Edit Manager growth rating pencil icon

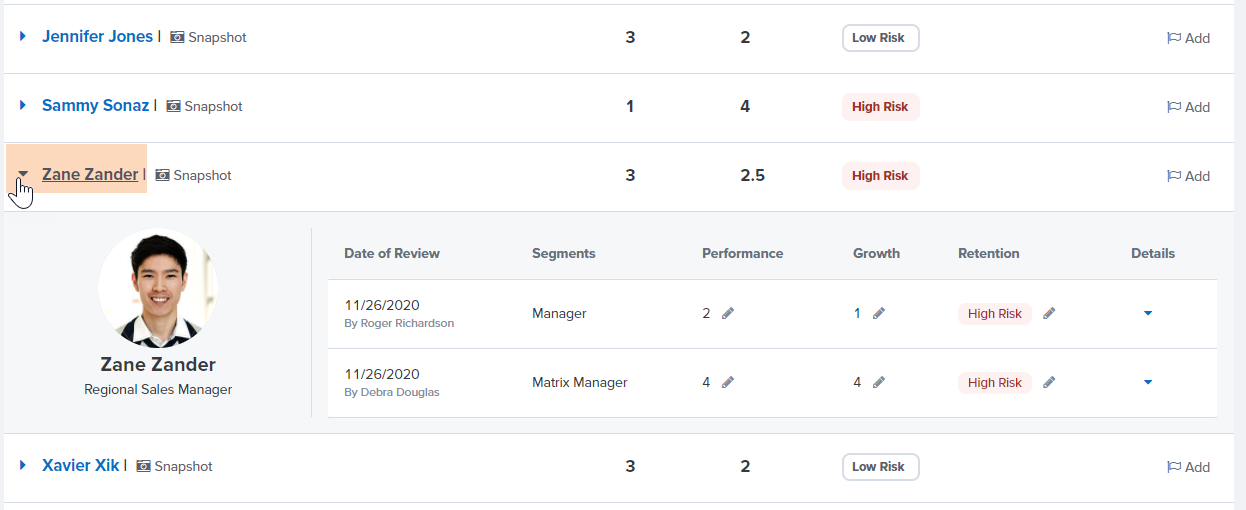point(878,314)
